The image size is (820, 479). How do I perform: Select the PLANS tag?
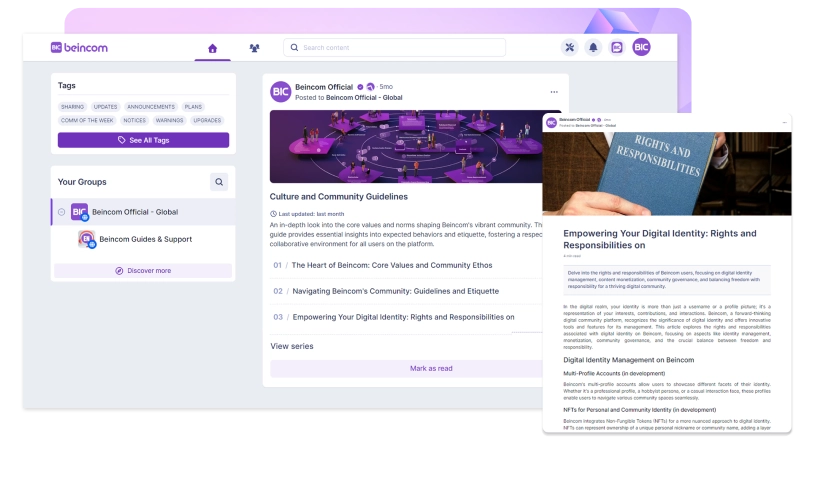[x=193, y=107]
